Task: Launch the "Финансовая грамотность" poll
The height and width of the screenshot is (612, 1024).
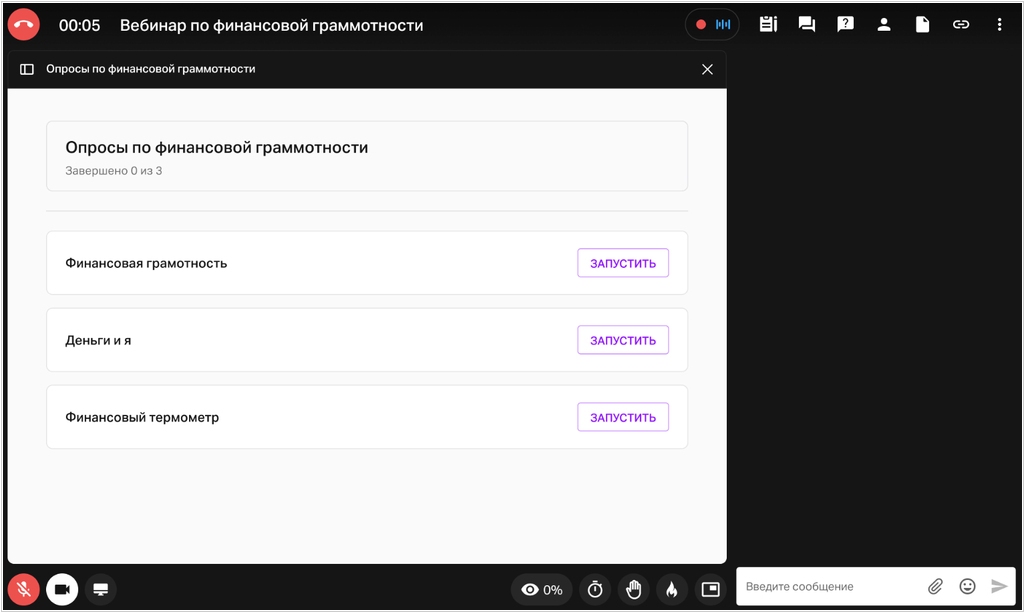Action: [622, 263]
